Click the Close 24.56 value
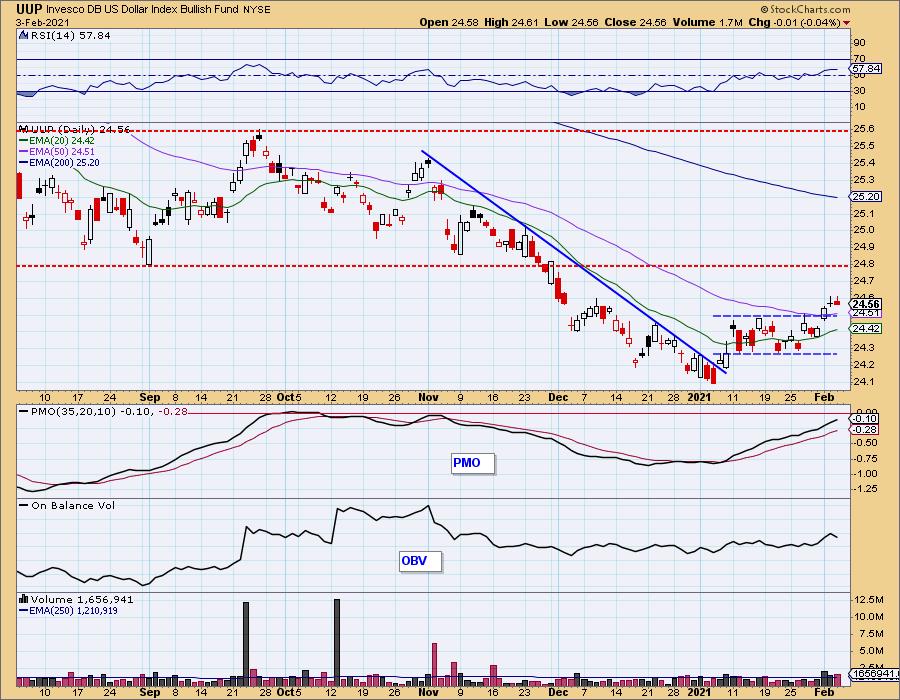Screen dimensions: 900x700 [x=635, y=22]
